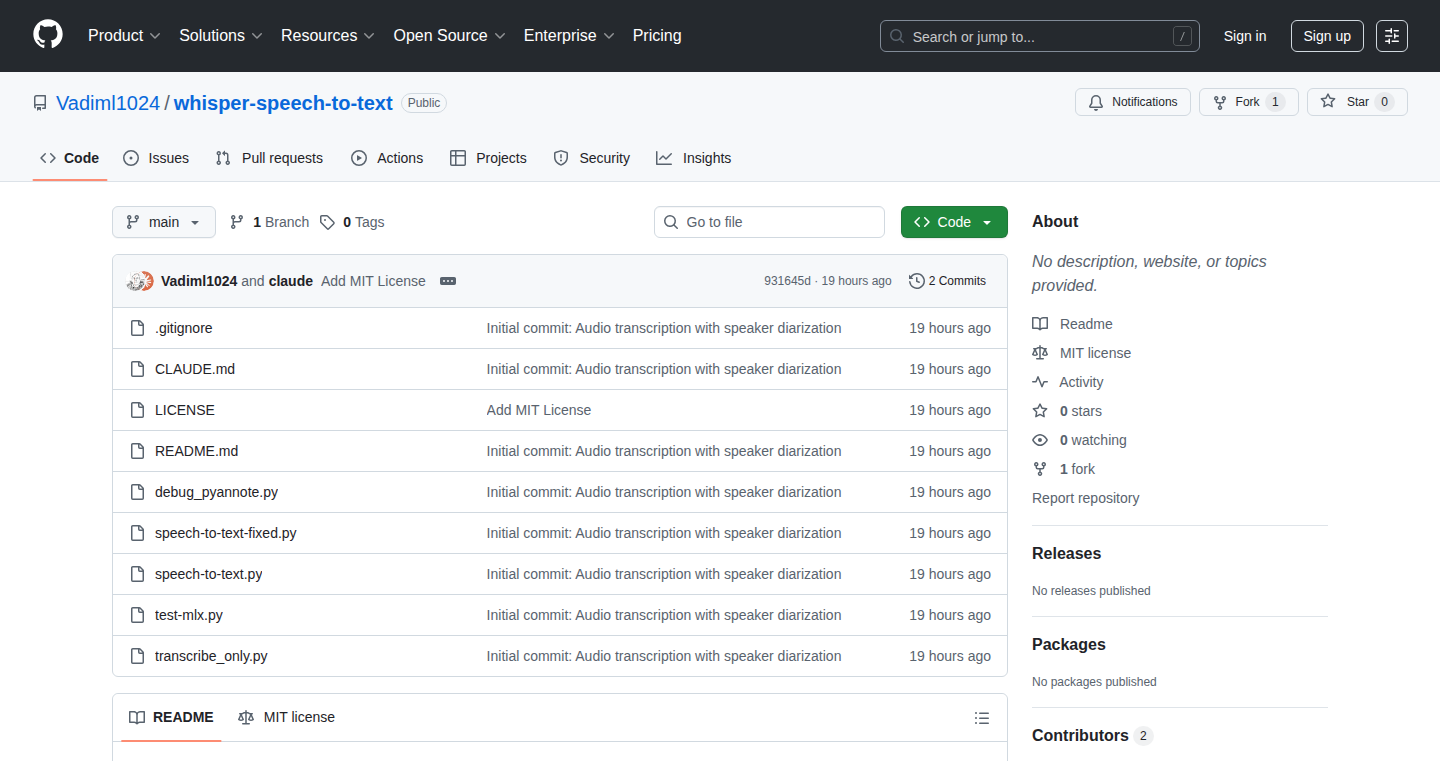View the 1 Branch list
1440x761 pixels.
[x=269, y=222]
